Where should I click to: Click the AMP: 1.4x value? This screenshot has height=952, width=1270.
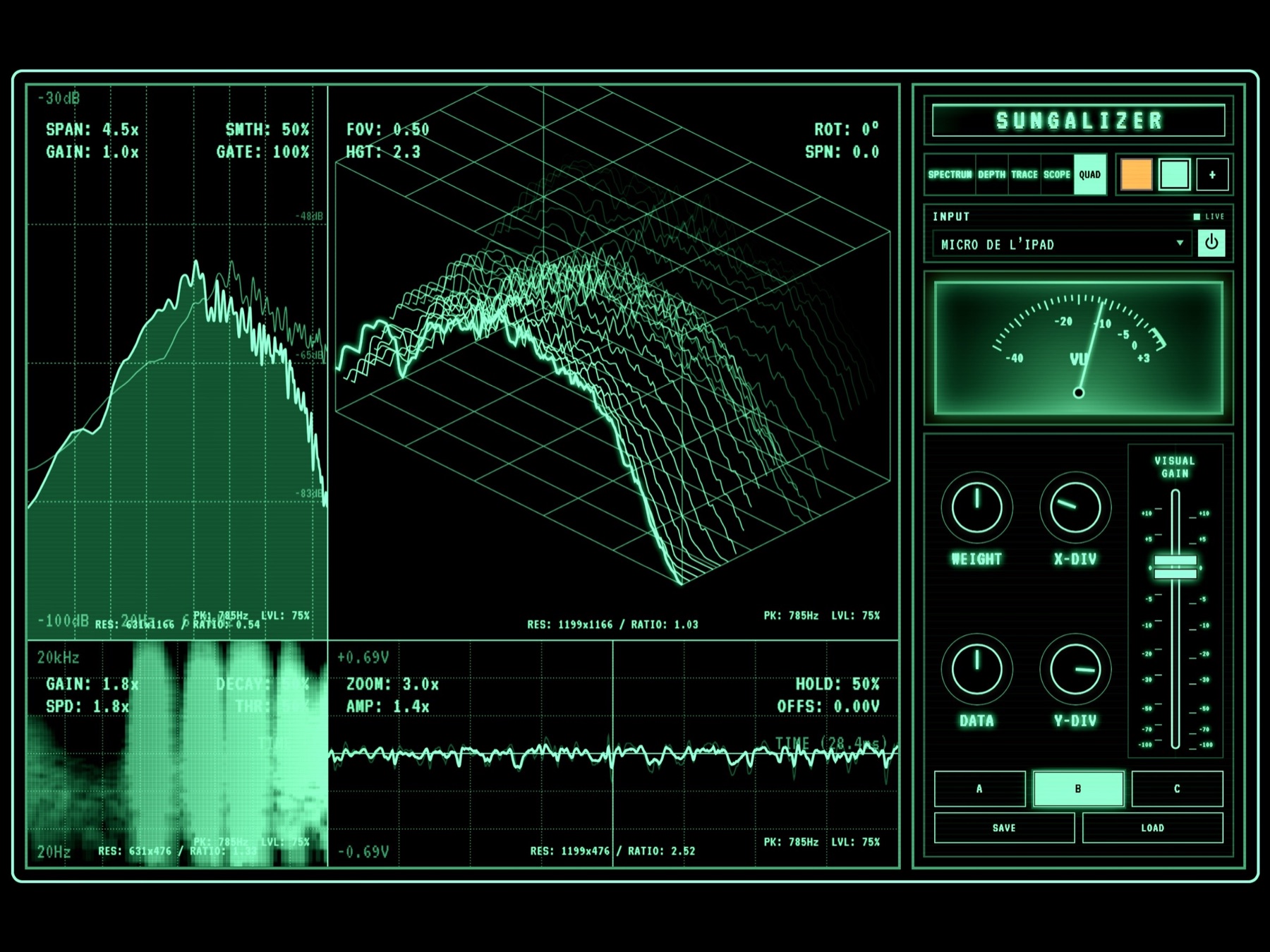pos(387,707)
